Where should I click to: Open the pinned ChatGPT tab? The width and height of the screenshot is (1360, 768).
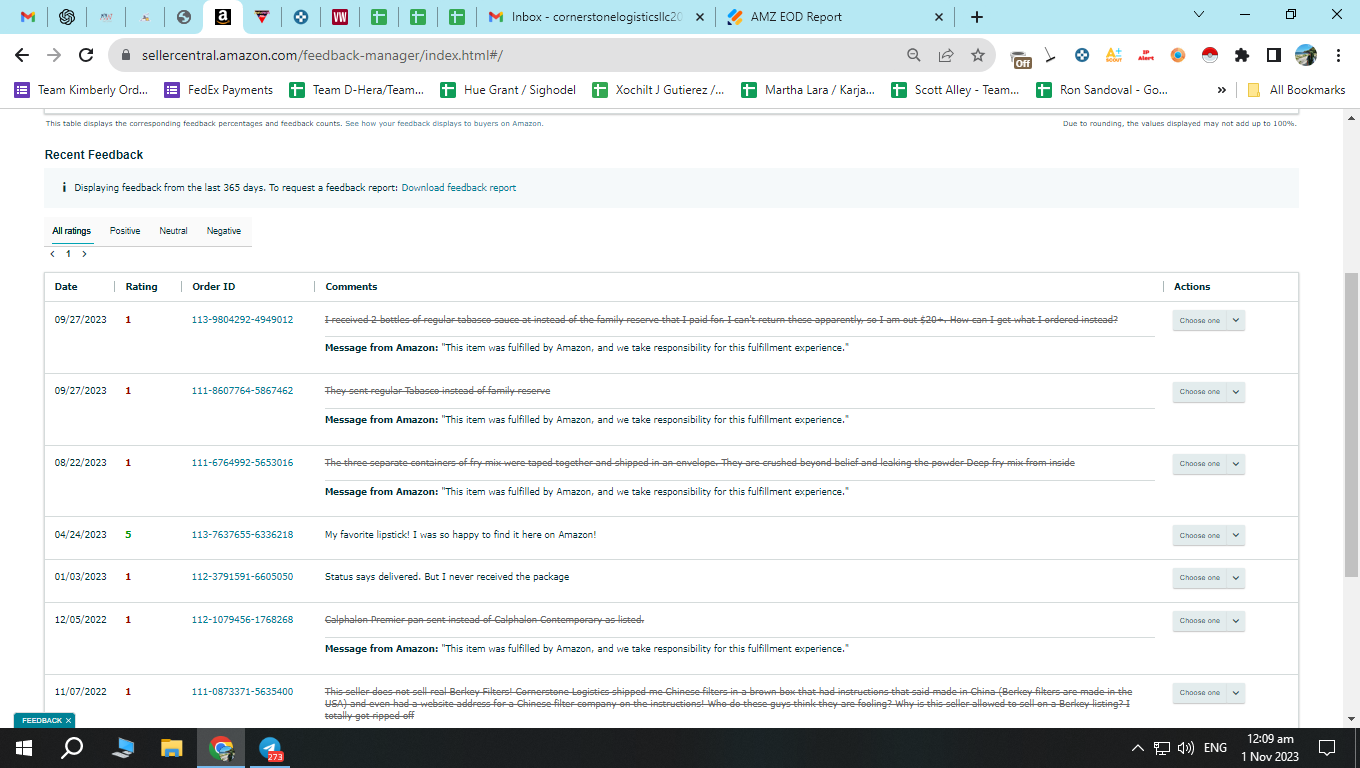click(67, 17)
